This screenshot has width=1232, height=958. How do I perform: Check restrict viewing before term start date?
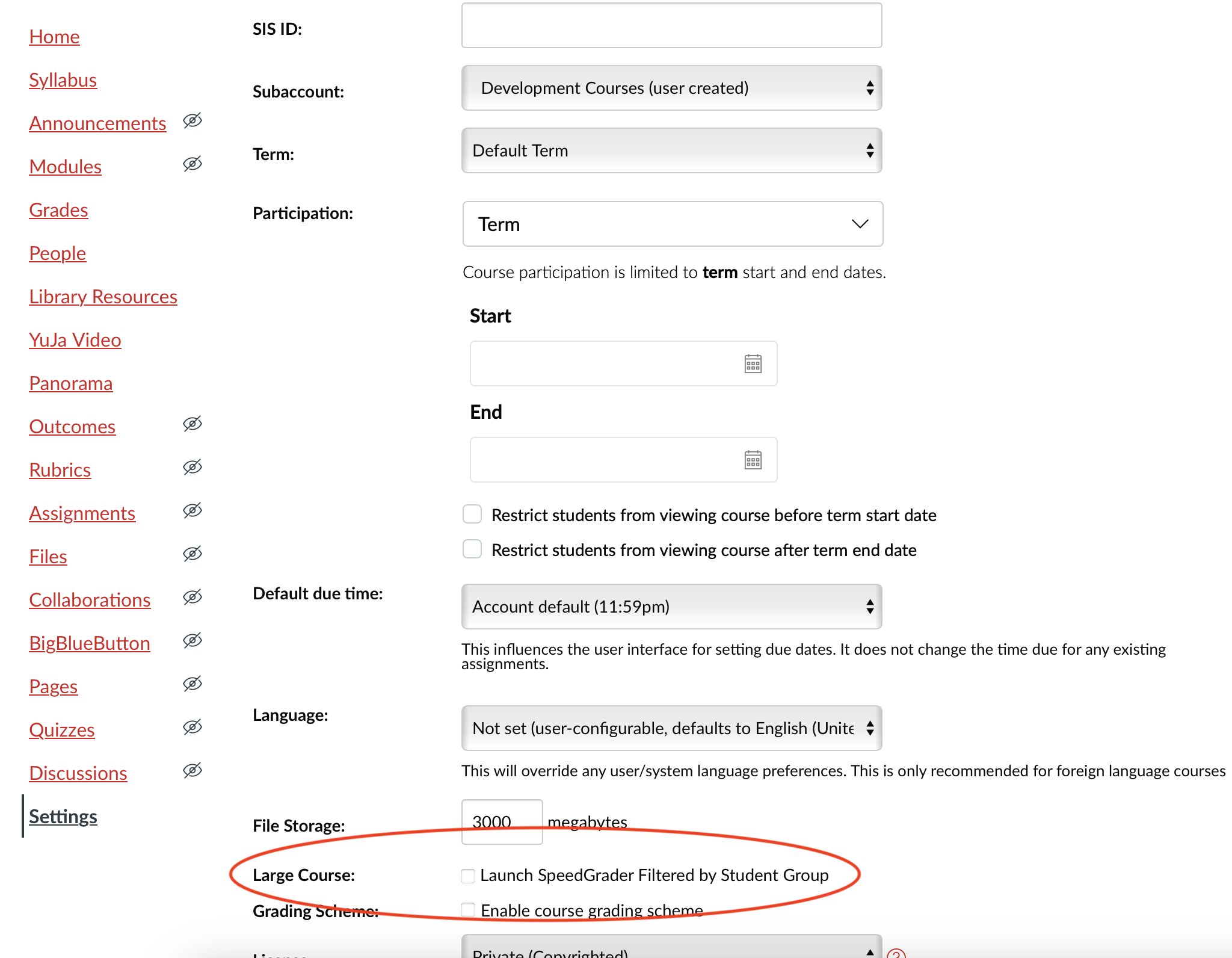pos(472,514)
